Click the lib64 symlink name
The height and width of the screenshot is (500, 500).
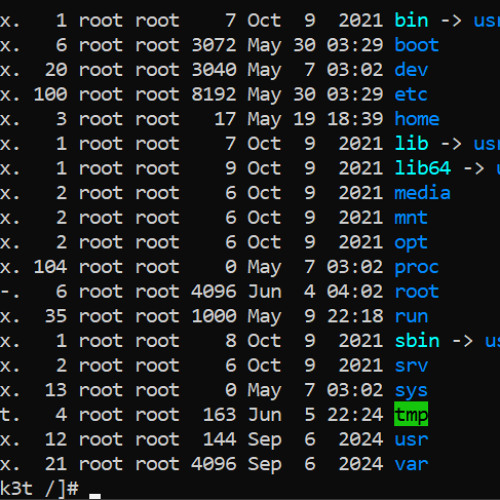[x=423, y=168]
